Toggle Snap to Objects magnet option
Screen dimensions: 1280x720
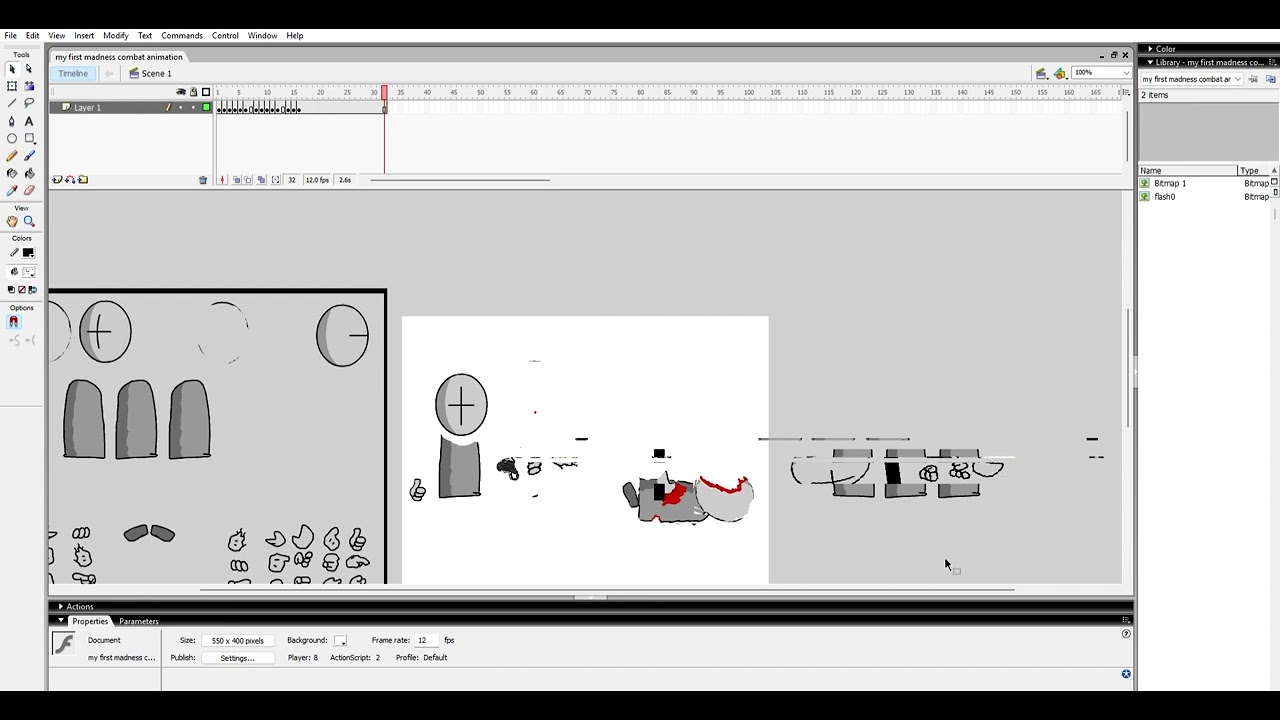click(x=13, y=322)
